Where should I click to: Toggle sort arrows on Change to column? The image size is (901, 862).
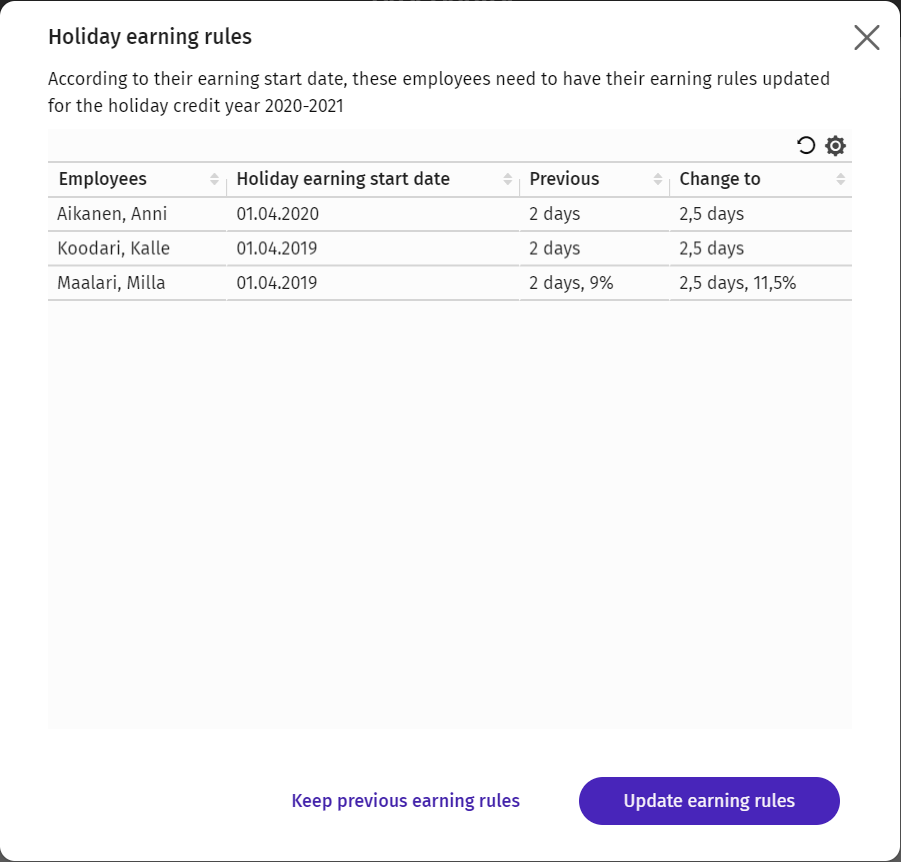click(841, 179)
